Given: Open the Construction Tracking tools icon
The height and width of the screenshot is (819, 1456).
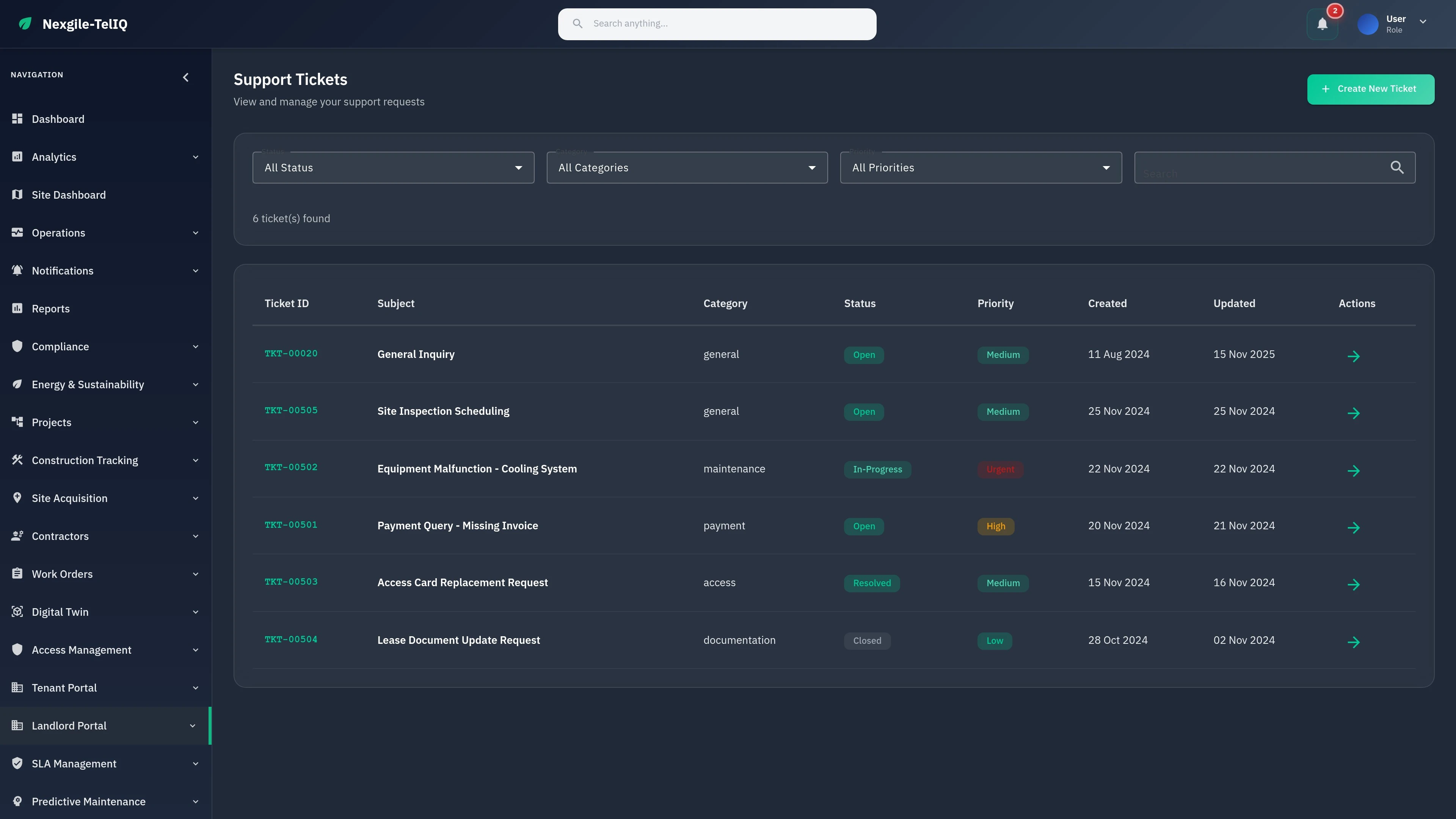Looking at the screenshot, I should click(x=17, y=460).
